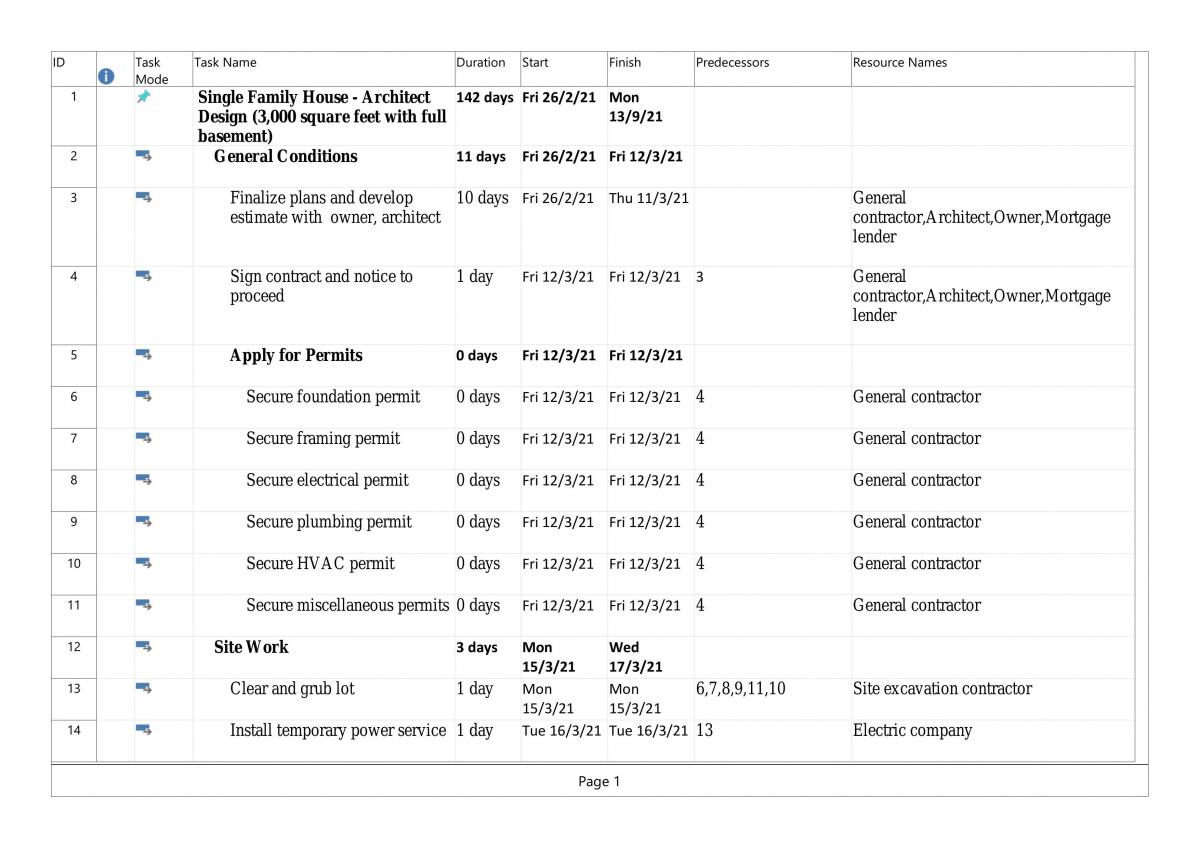Click the 'Page 1' footer label
Screen dimensions: 1200x848
[x=599, y=781]
